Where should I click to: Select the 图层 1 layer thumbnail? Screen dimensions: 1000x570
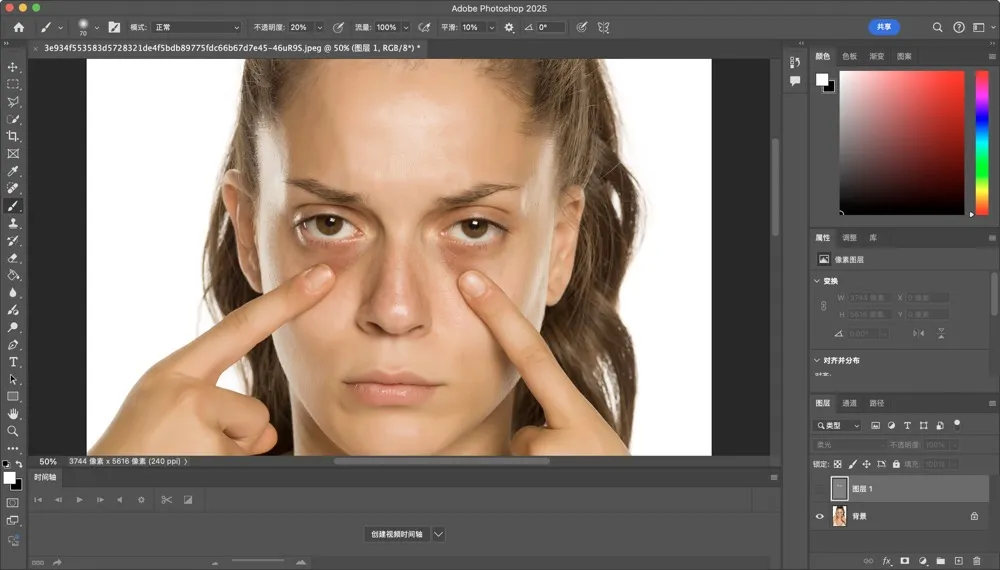click(x=839, y=488)
